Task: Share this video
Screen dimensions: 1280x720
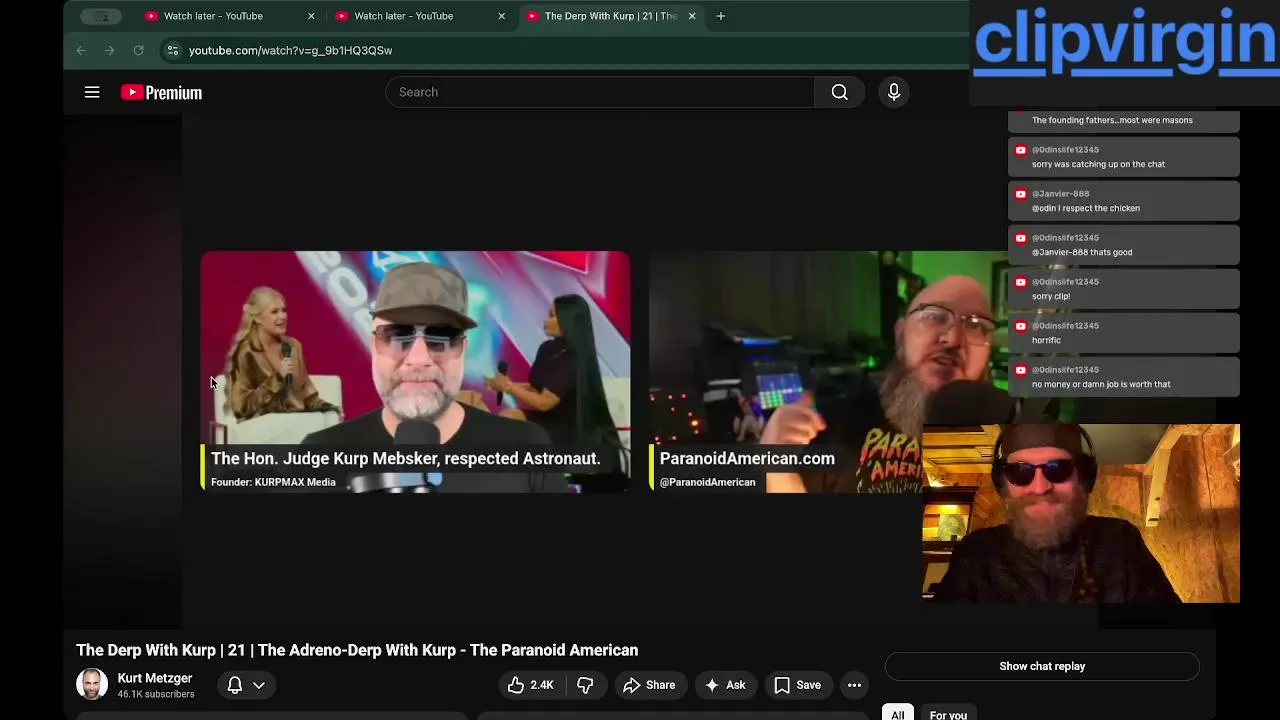Action: (x=649, y=685)
